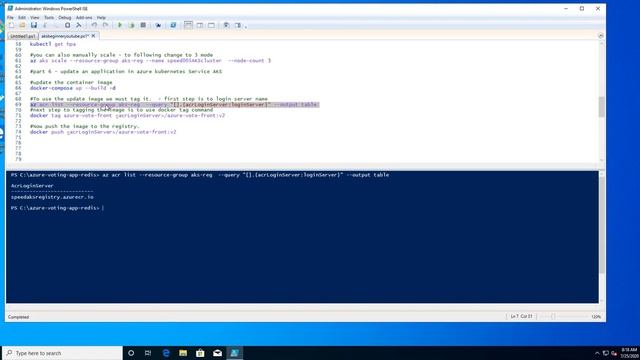Open the toolbar overflow options arrow
Image resolution: width=640 pixels, height=360 pixels.
click(246, 27)
